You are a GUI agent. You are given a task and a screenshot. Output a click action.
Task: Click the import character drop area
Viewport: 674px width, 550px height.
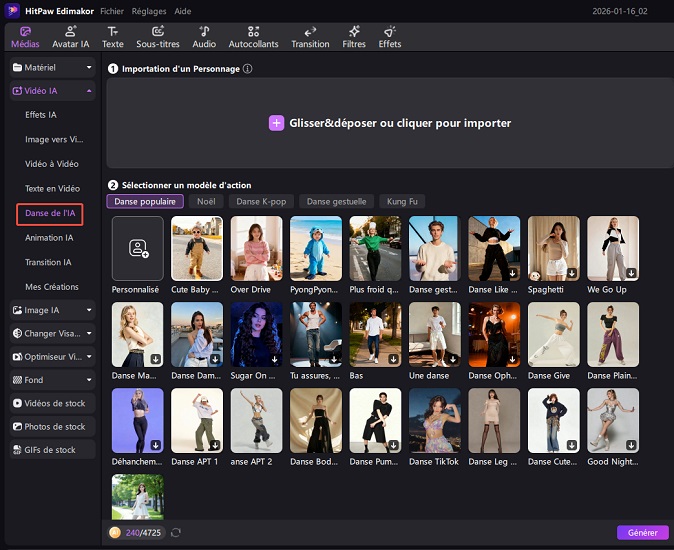389,123
